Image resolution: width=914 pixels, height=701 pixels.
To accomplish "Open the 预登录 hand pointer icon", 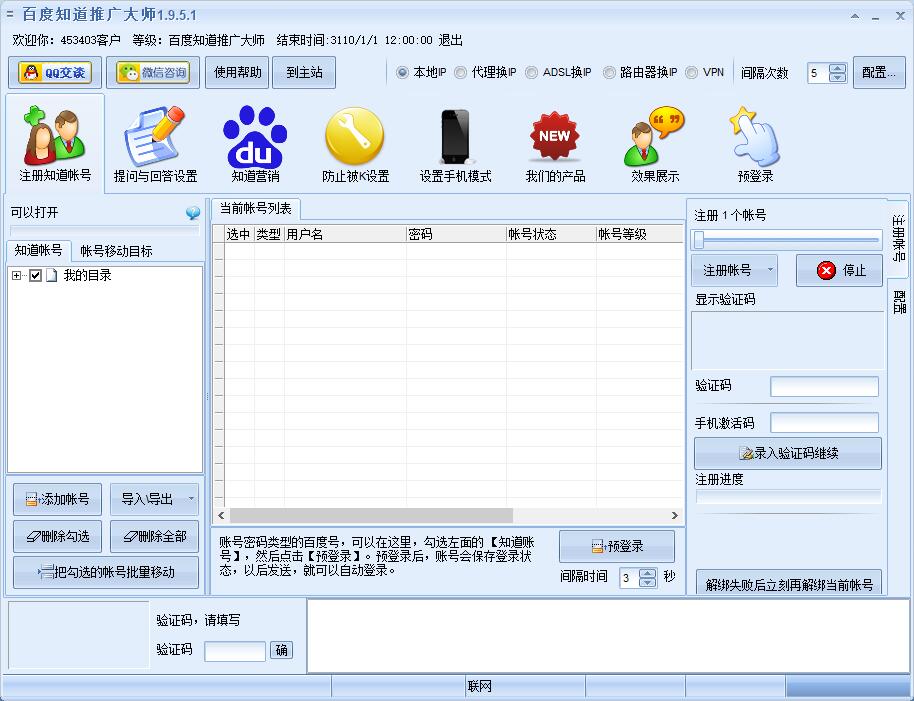I will click(755, 143).
